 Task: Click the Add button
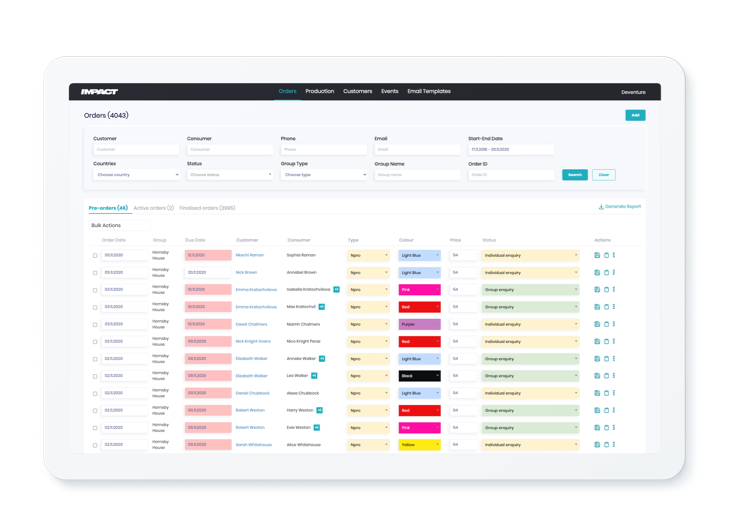pos(635,115)
